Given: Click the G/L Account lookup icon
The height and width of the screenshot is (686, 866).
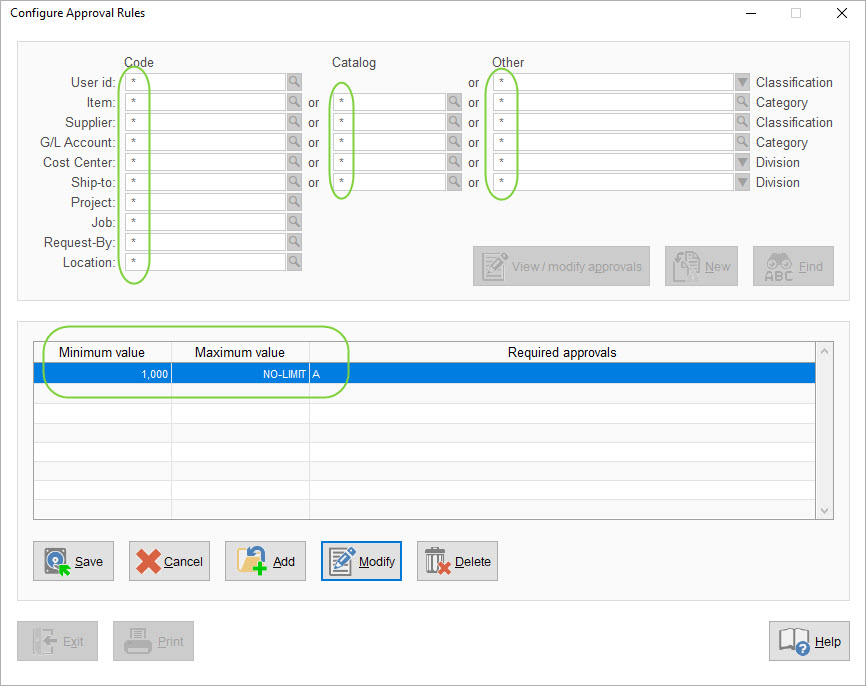Looking at the screenshot, I should tap(293, 142).
